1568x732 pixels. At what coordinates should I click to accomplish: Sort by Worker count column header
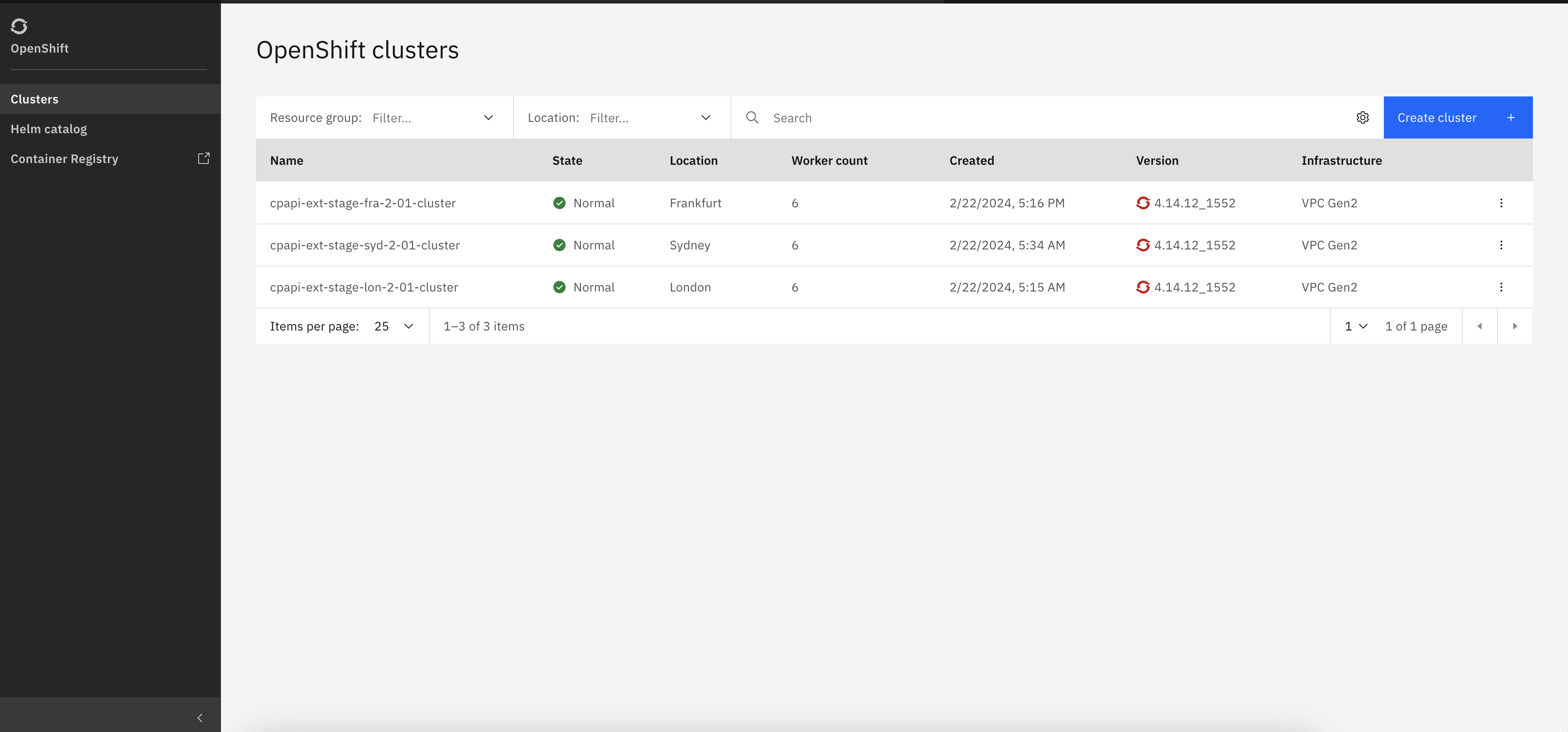829,160
